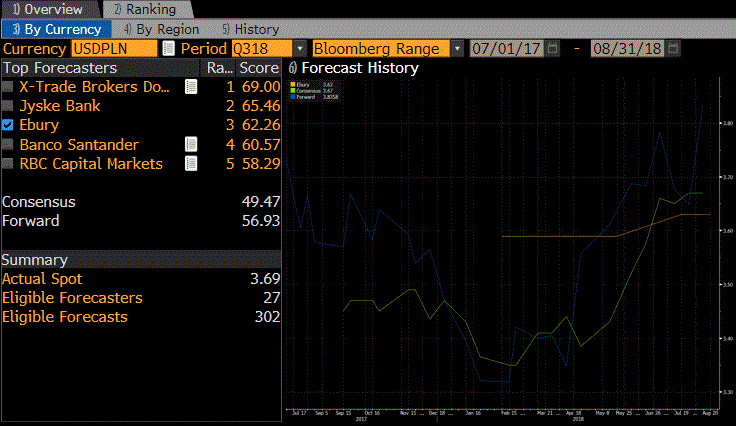This screenshot has width=736, height=426.
Task: Open the Forecast History panel header
Action: [x=353, y=68]
